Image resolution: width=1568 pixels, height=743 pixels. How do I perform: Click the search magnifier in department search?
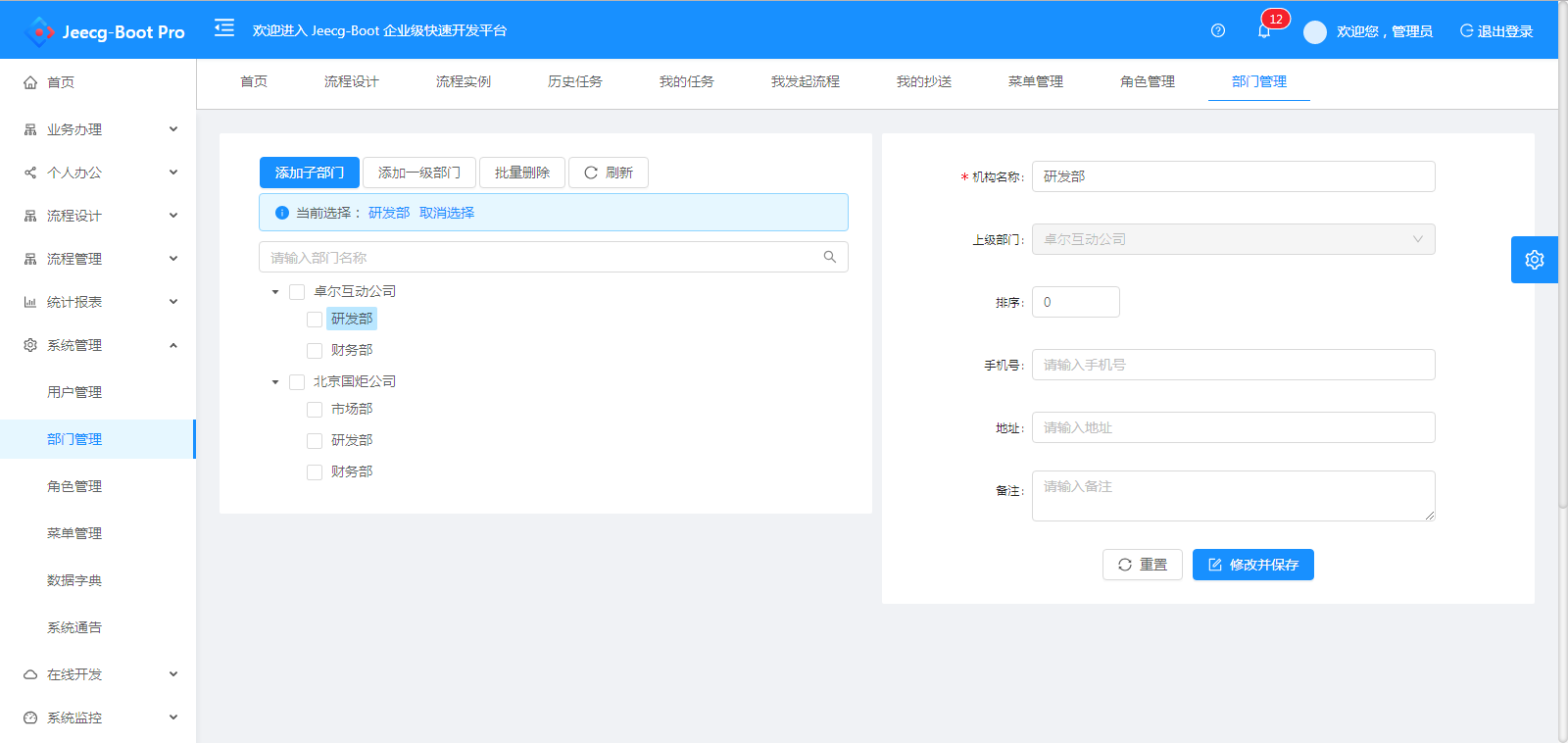pos(830,257)
